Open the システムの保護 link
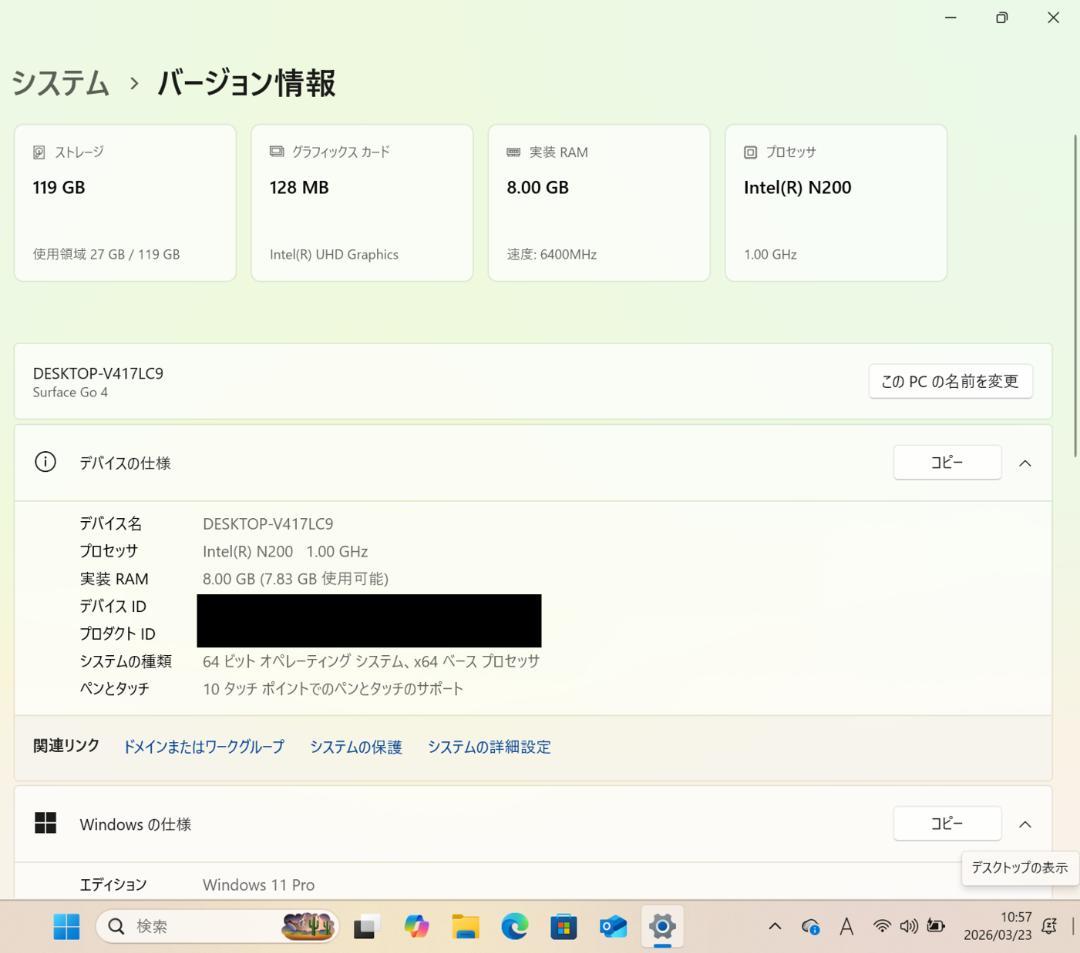The height and width of the screenshot is (953, 1080). click(355, 747)
